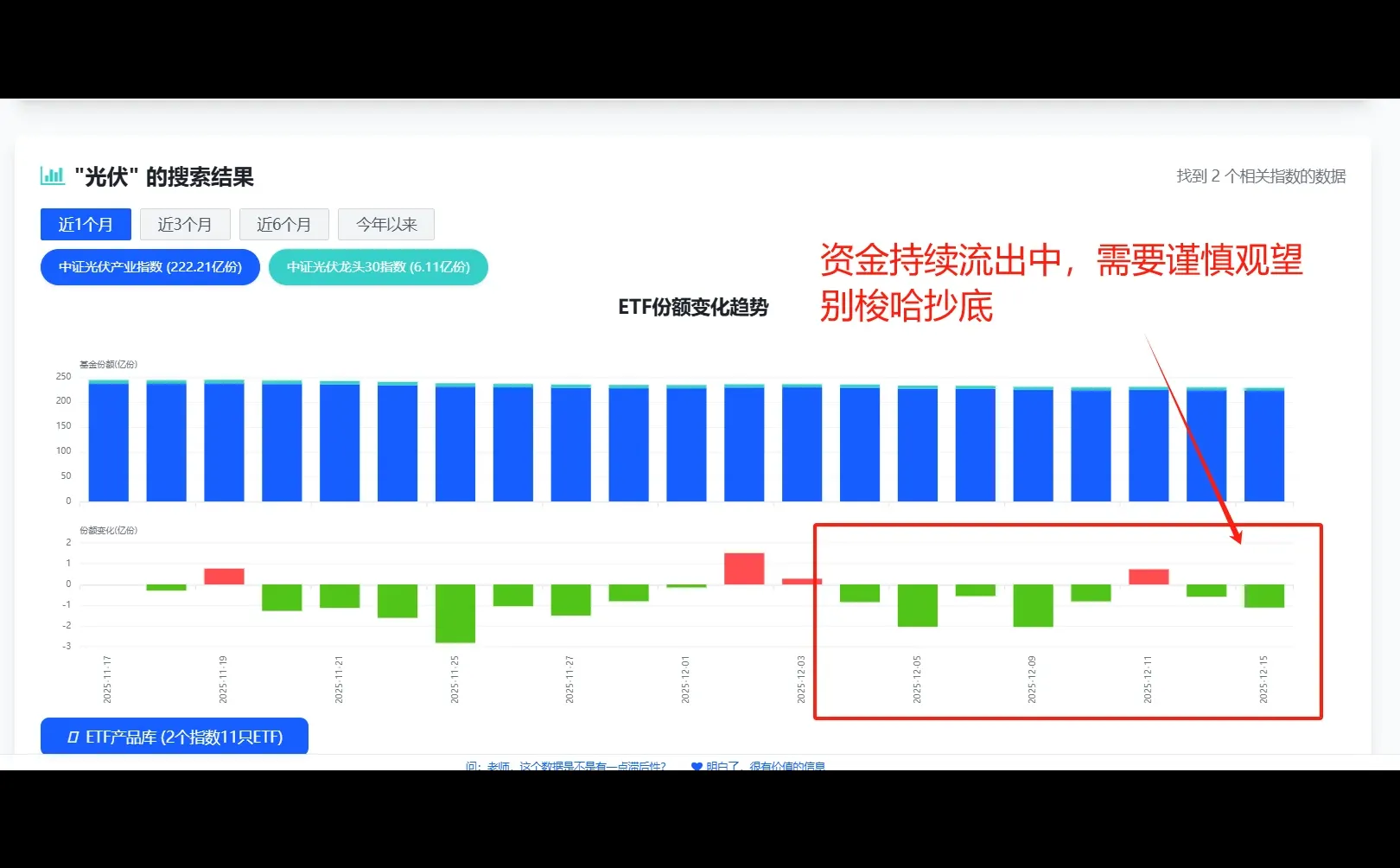Click the 2025-11-27 date axis label
This screenshot has height=868, width=1400.
[570, 680]
